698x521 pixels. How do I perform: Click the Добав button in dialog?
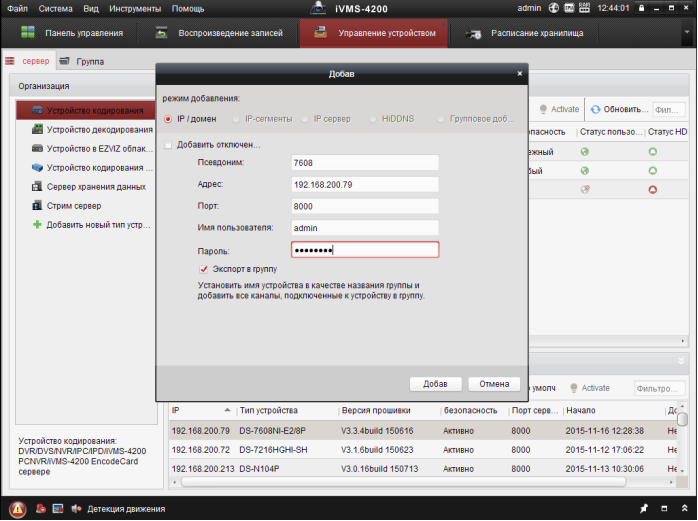435,384
